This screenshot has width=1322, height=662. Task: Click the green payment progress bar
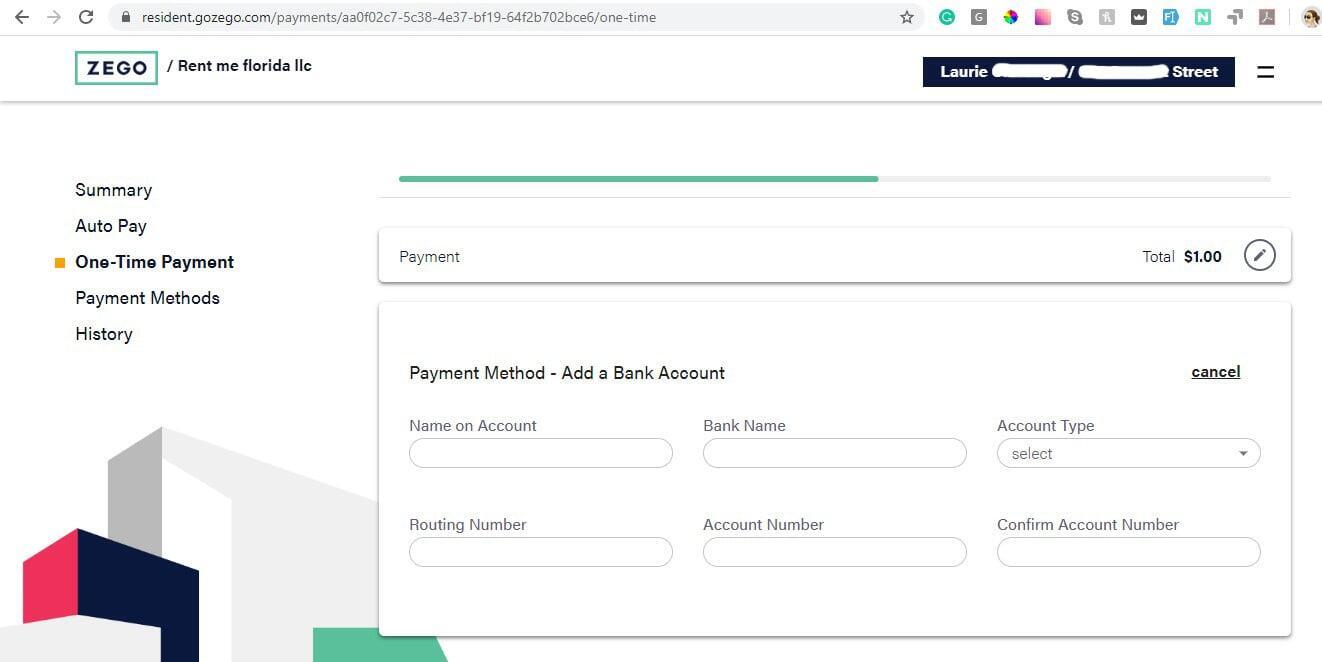[638, 179]
